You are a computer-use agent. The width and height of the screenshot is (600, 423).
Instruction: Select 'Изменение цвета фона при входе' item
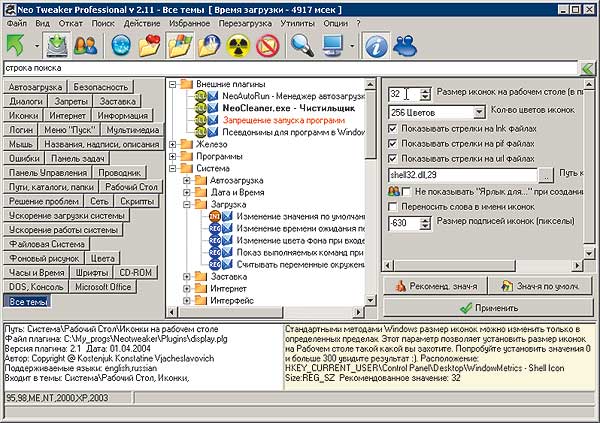[x=300, y=240]
